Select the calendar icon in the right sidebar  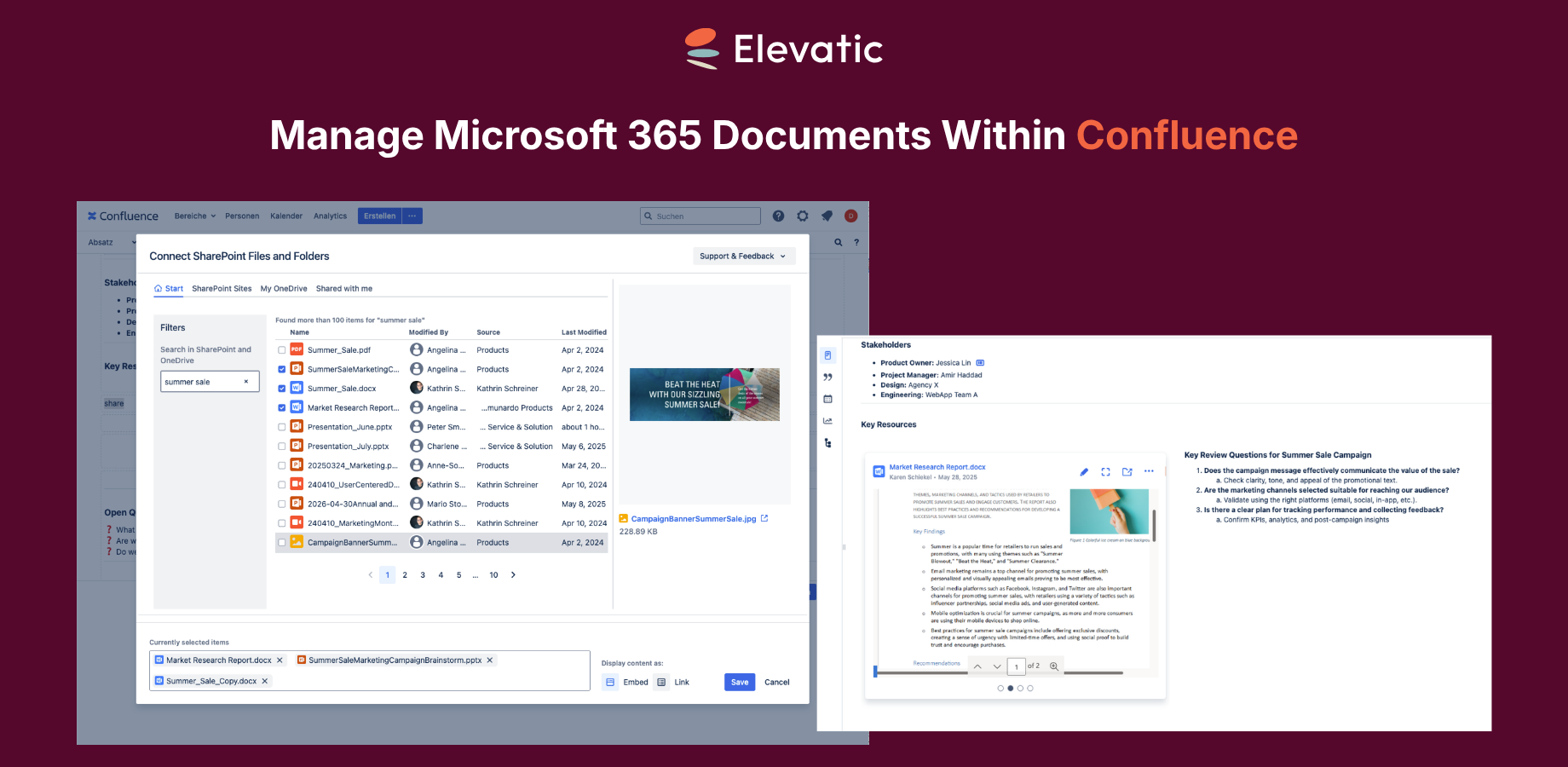pyautogui.click(x=827, y=398)
